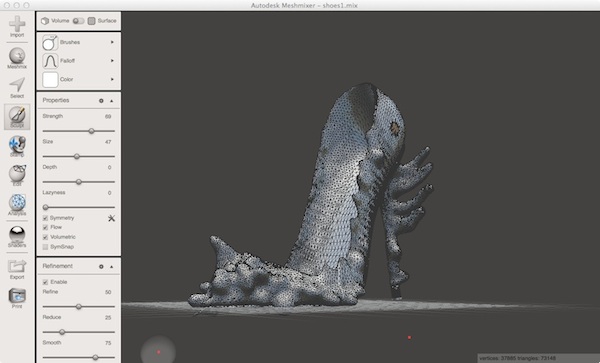Click the Strength slider handle
Viewport: 600px width, 363px height.
click(x=91, y=131)
